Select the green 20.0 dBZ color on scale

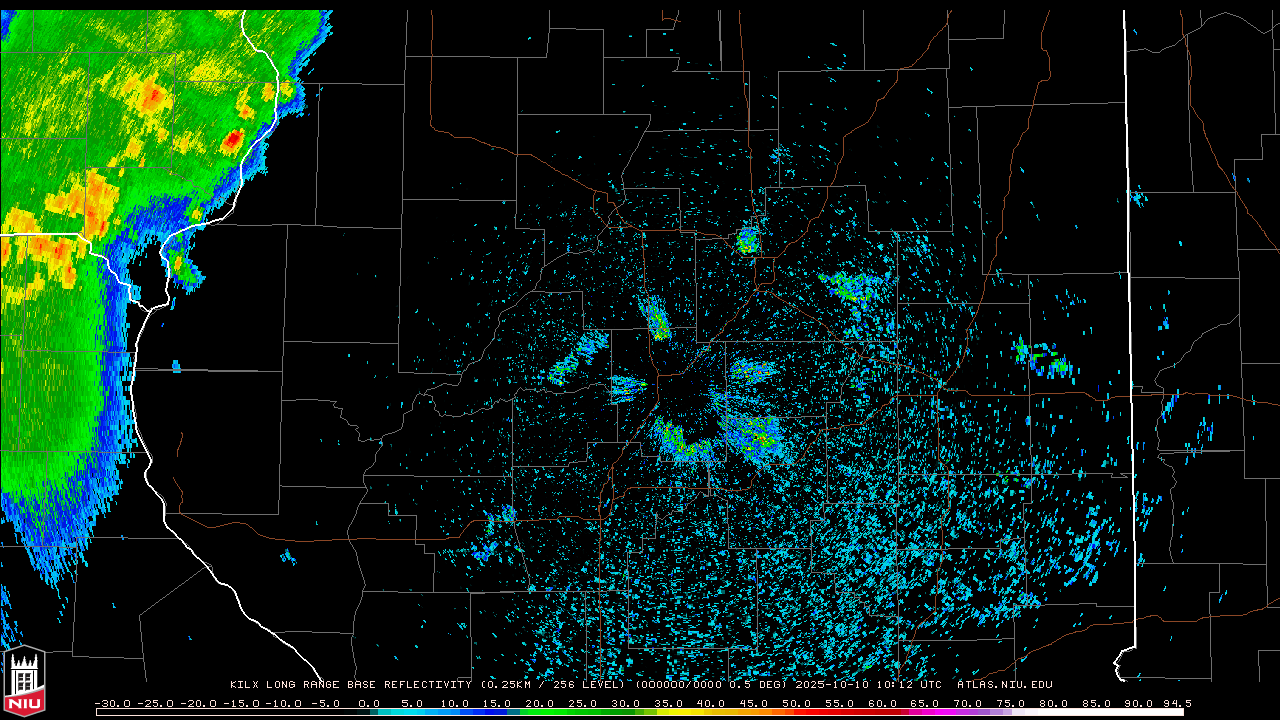click(540, 712)
